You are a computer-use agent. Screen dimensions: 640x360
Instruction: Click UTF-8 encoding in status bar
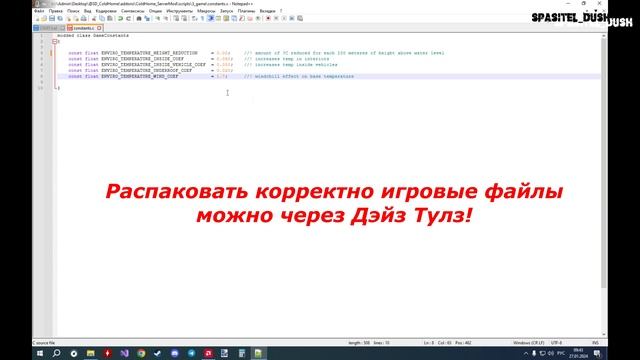tap(556, 343)
